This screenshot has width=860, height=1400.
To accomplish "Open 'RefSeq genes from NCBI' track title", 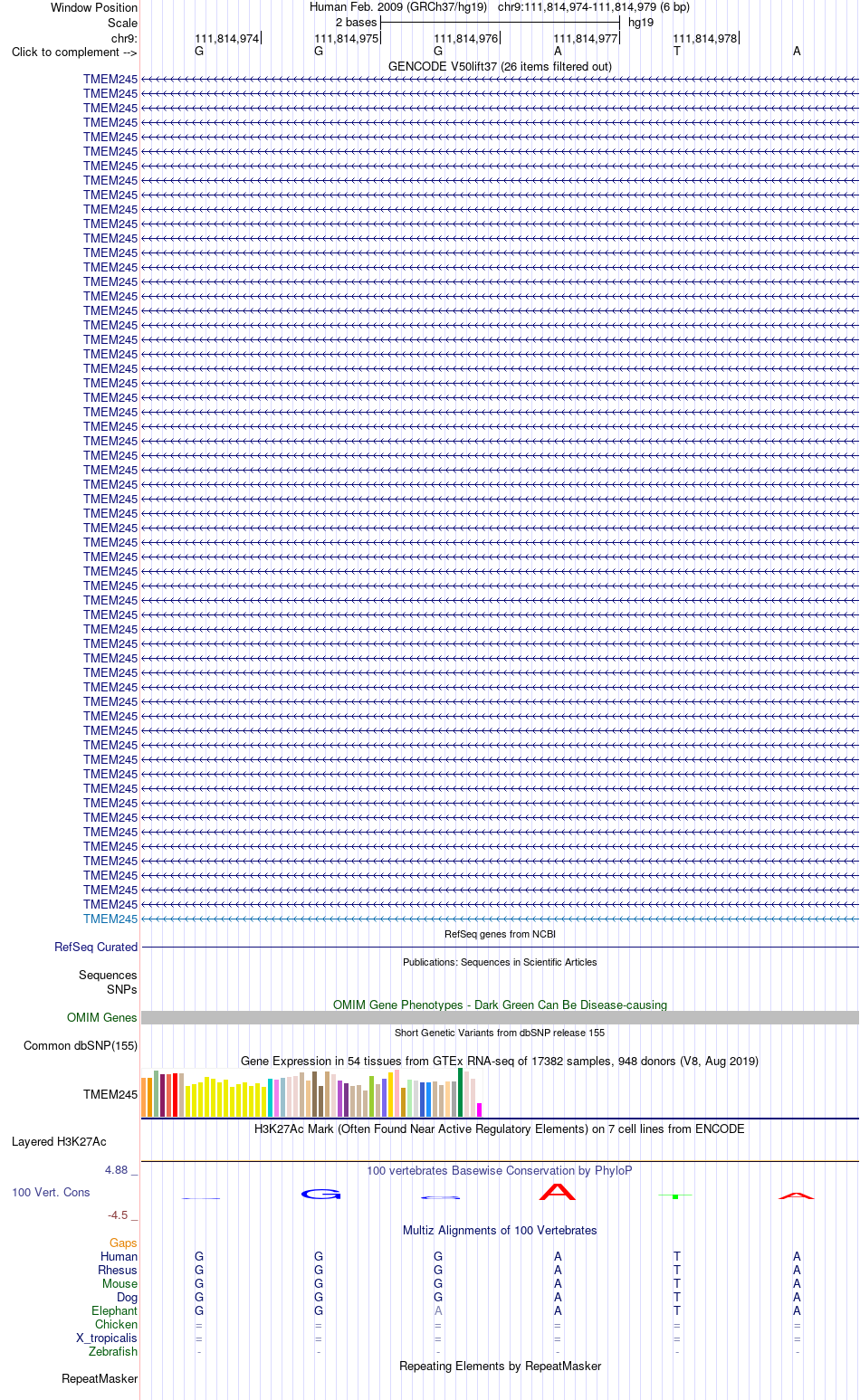I will (x=500, y=934).
